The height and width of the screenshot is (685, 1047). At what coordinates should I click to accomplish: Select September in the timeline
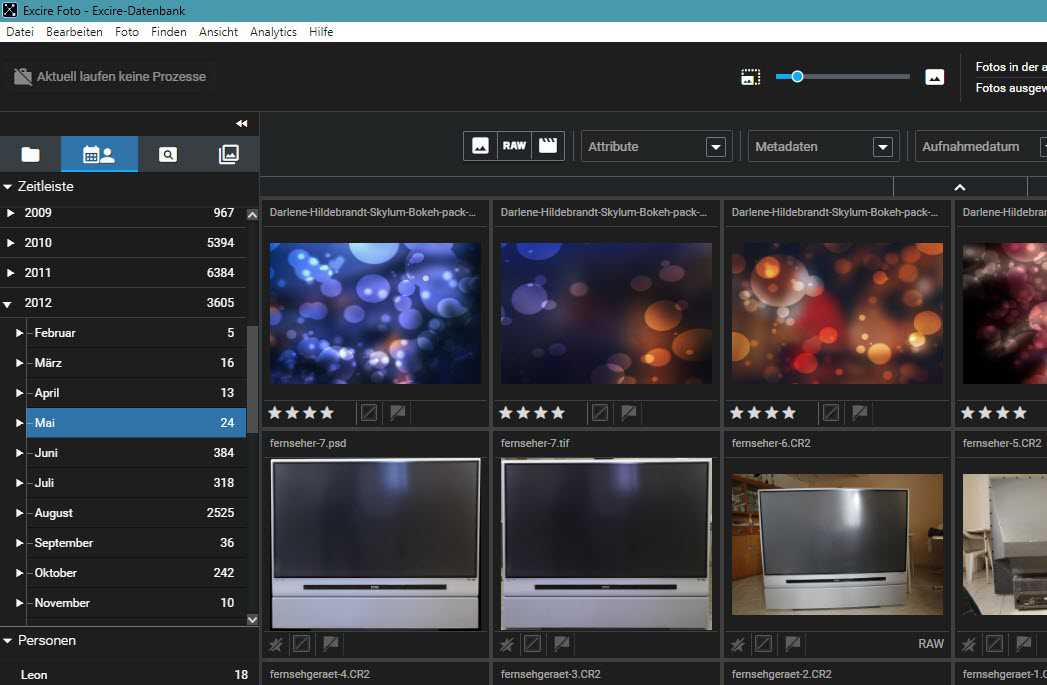tap(136, 543)
